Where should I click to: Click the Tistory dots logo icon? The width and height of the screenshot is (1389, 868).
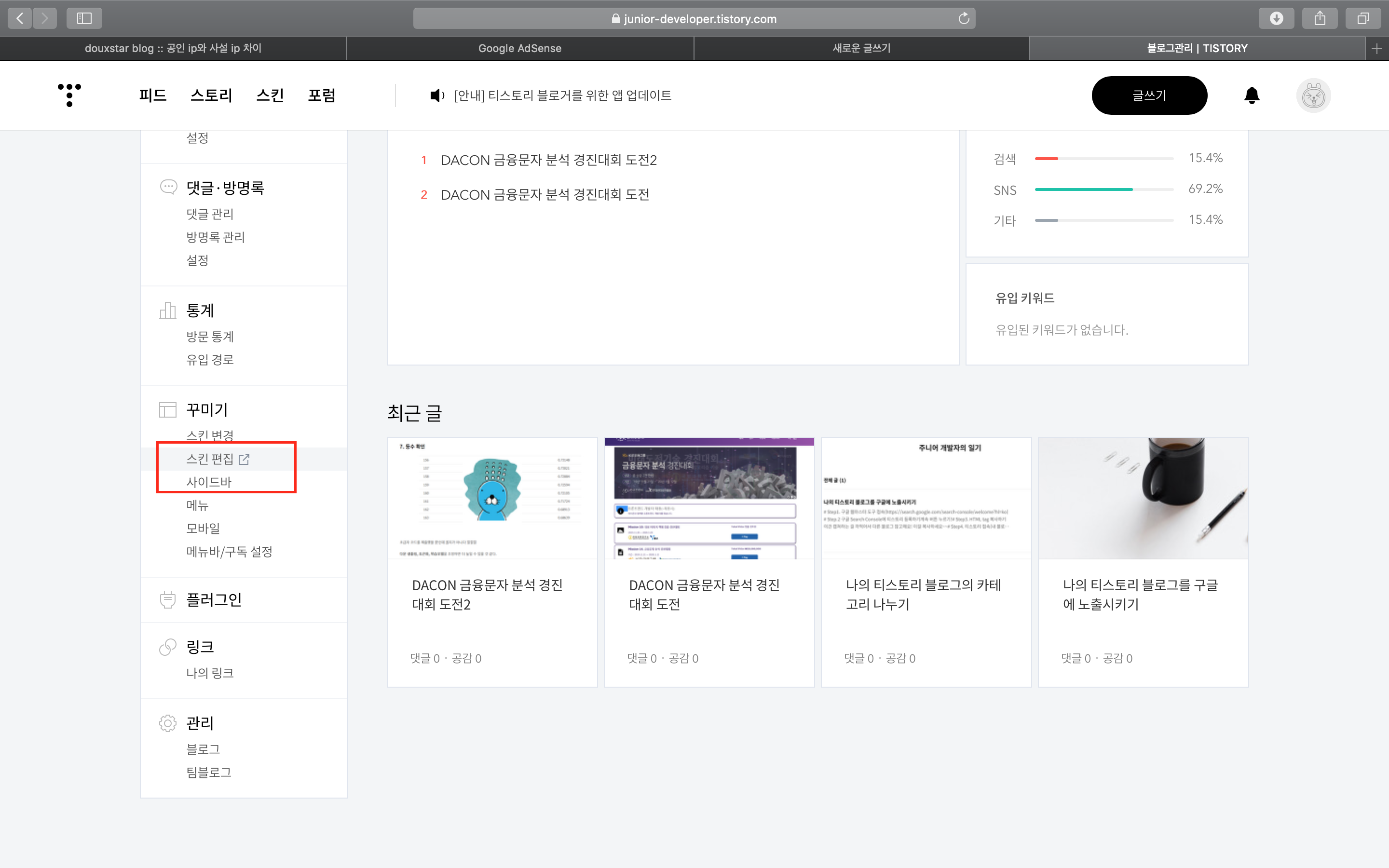(69, 95)
